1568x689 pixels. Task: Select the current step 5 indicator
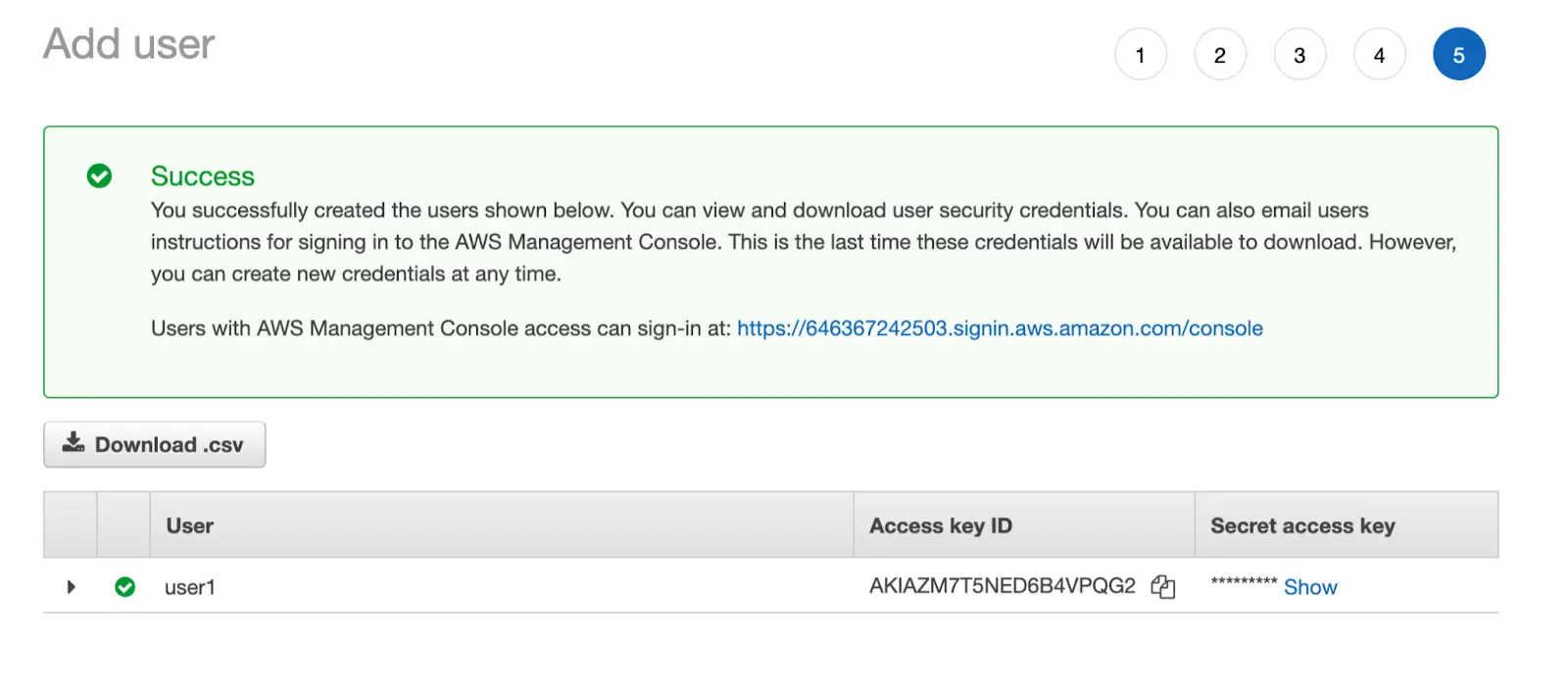[x=1458, y=55]
